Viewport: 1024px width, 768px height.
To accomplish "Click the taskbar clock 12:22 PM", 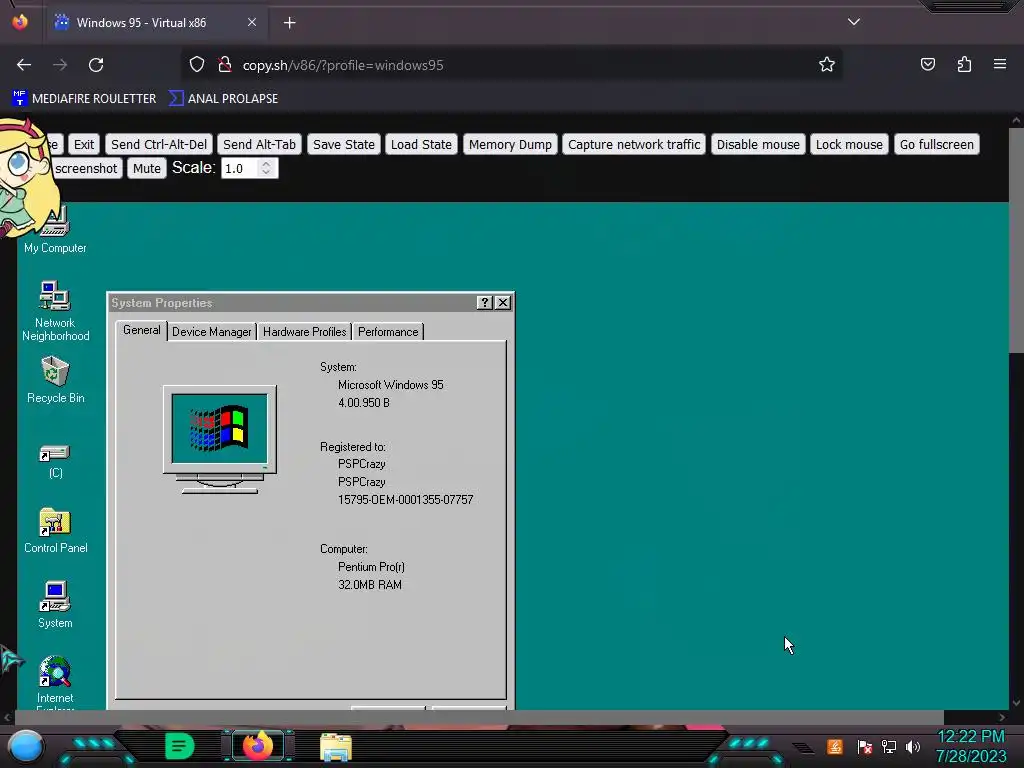I will [x=970, y=737].
